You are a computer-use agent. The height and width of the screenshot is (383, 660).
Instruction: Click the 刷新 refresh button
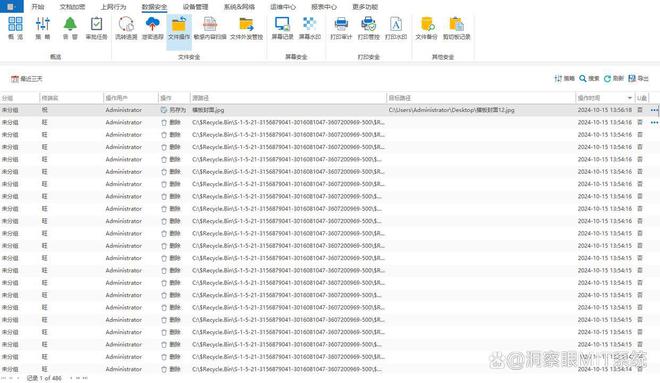614,78
